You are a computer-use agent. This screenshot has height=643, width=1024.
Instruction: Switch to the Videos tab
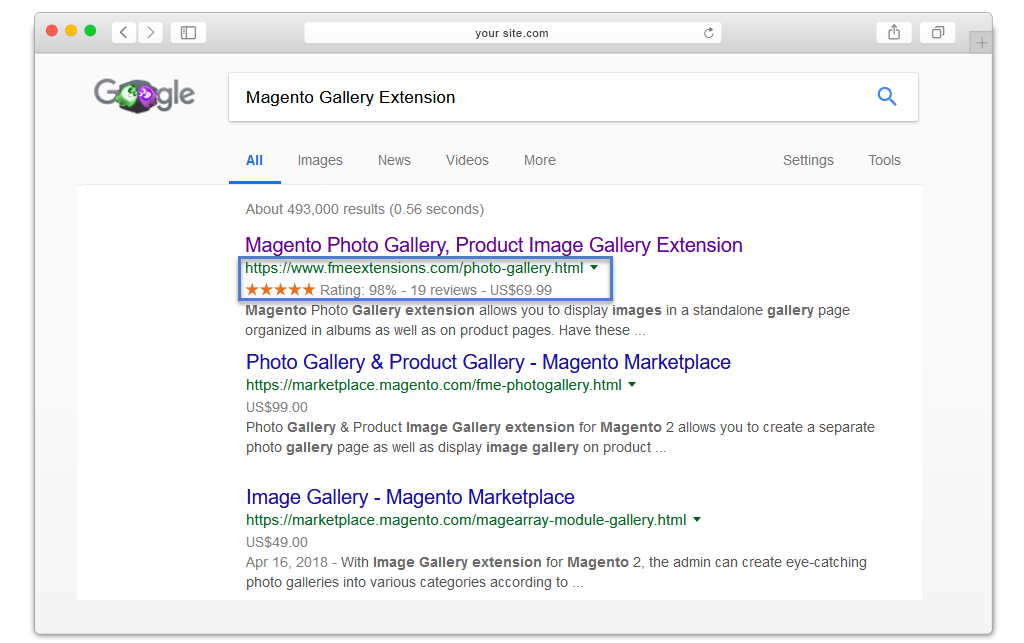[467, 161]
